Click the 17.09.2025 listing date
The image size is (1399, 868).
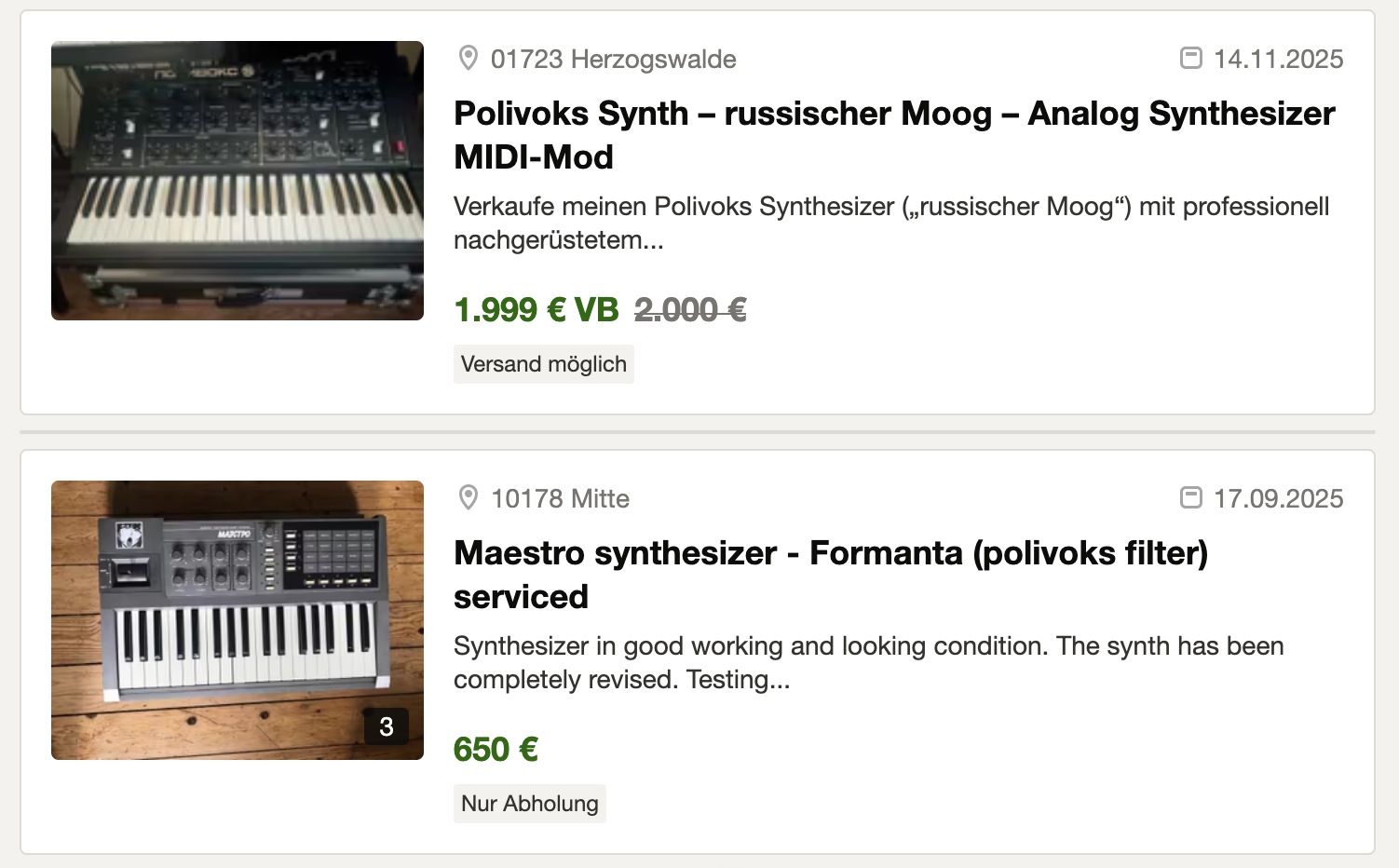click(1278, 499)
